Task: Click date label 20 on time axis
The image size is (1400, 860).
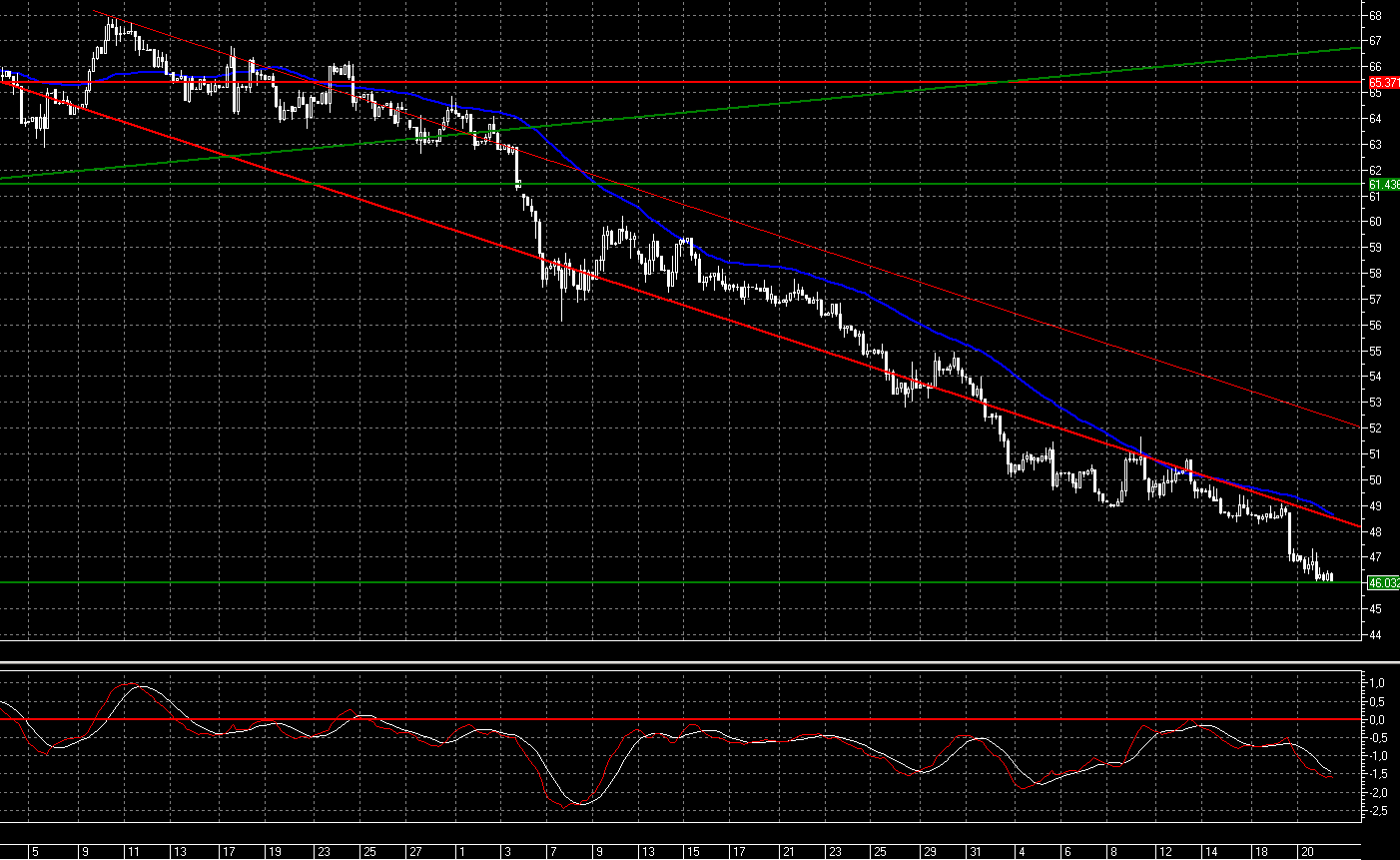Action: coord(1307,852)
